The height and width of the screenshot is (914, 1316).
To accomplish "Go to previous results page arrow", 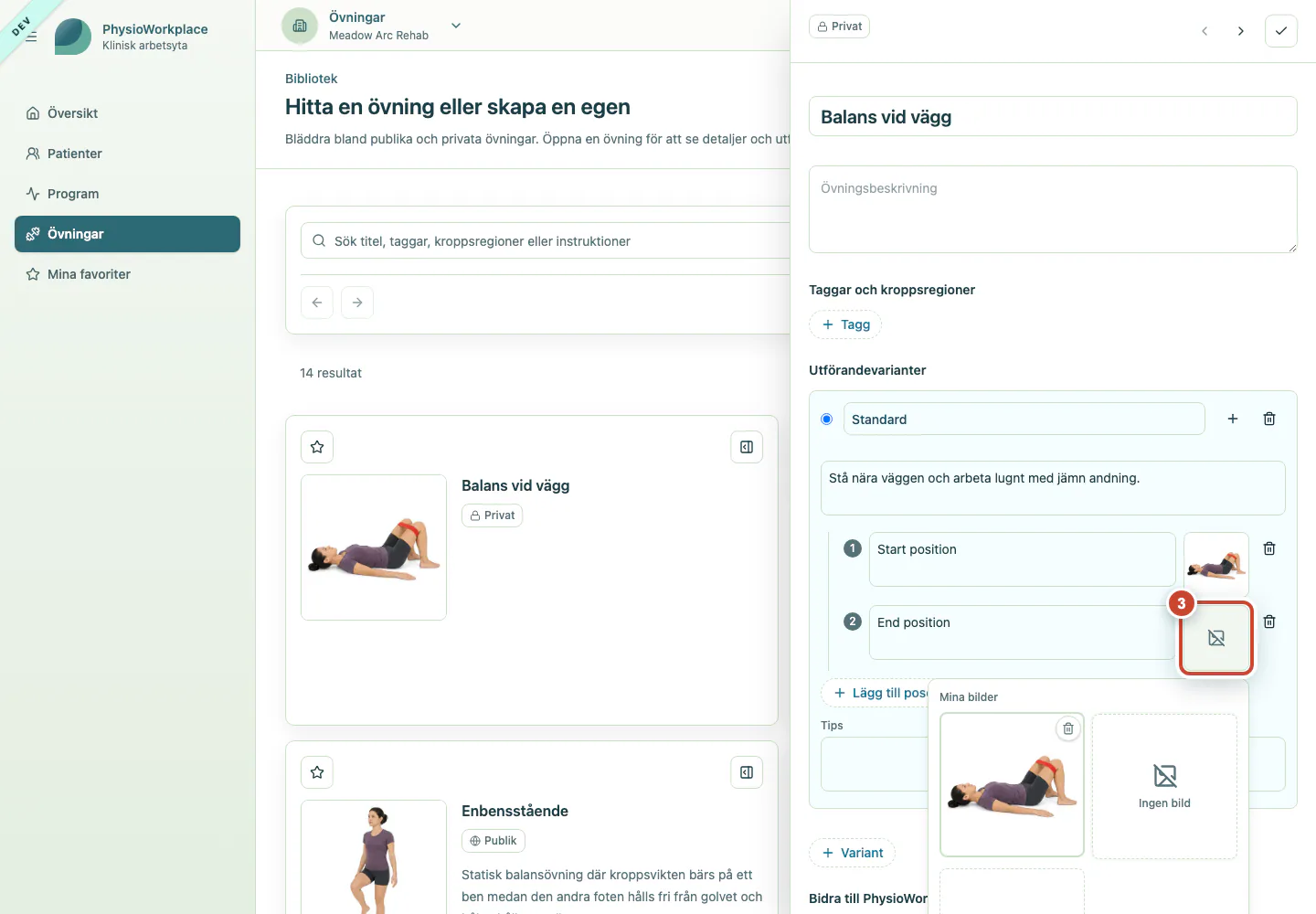I will click(x=317, y=303).
